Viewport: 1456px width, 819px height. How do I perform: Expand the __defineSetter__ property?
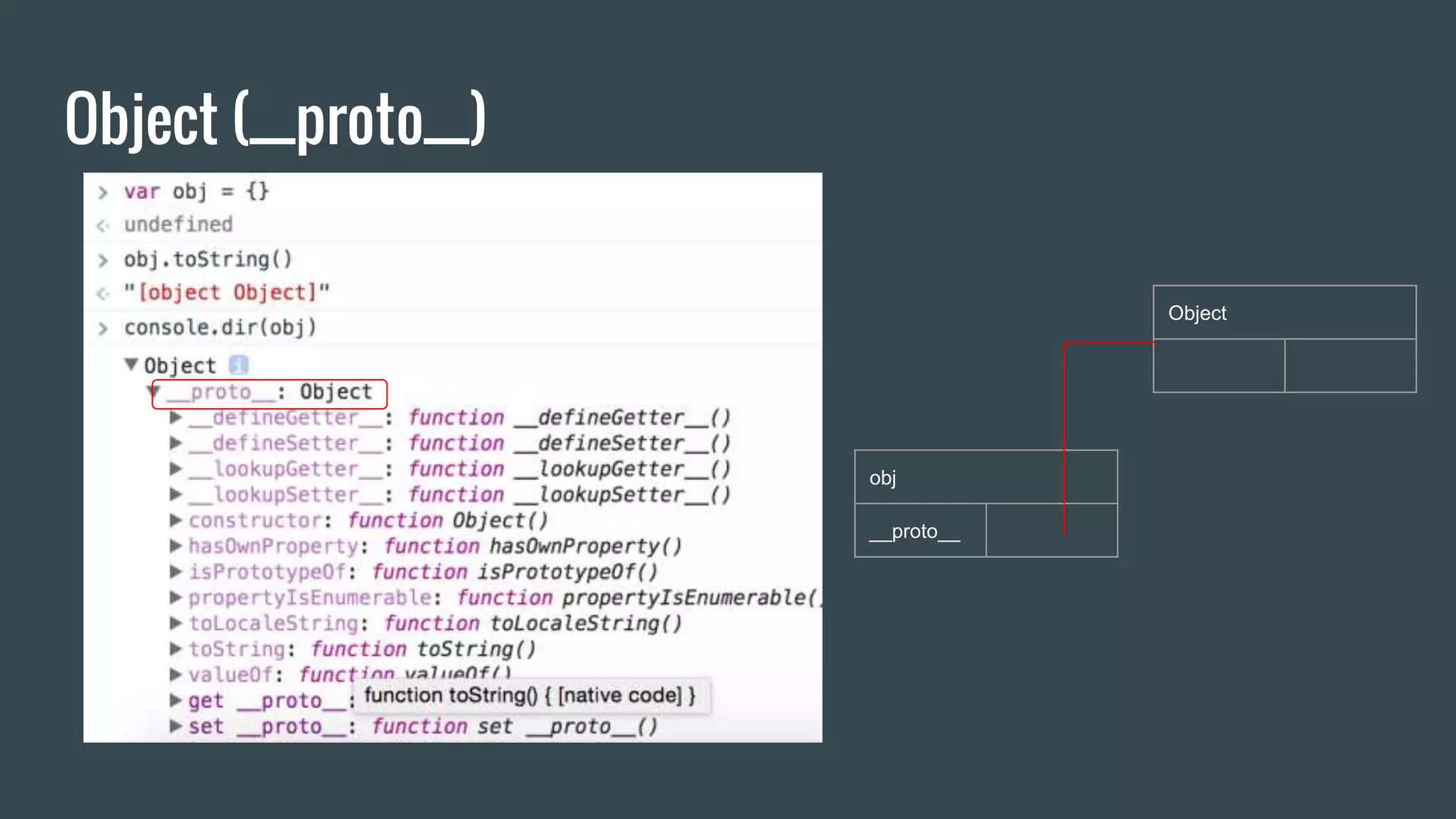coord(176,443)
